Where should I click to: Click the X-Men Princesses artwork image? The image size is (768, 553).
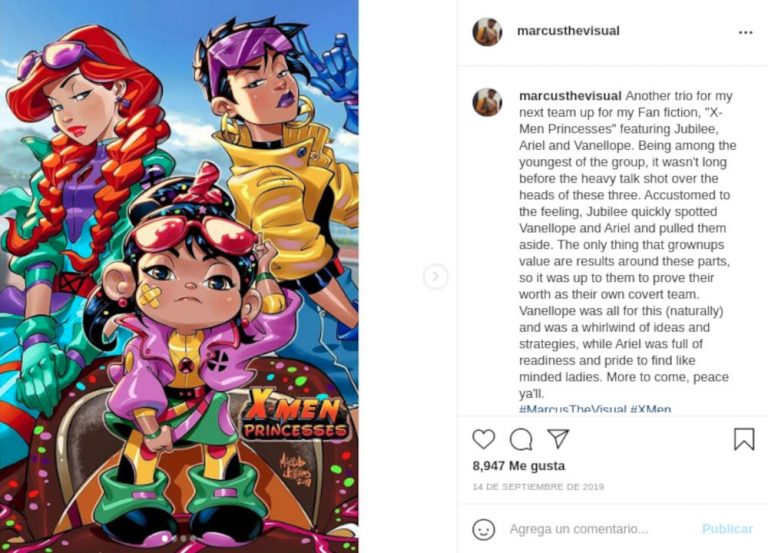[179, 276]
